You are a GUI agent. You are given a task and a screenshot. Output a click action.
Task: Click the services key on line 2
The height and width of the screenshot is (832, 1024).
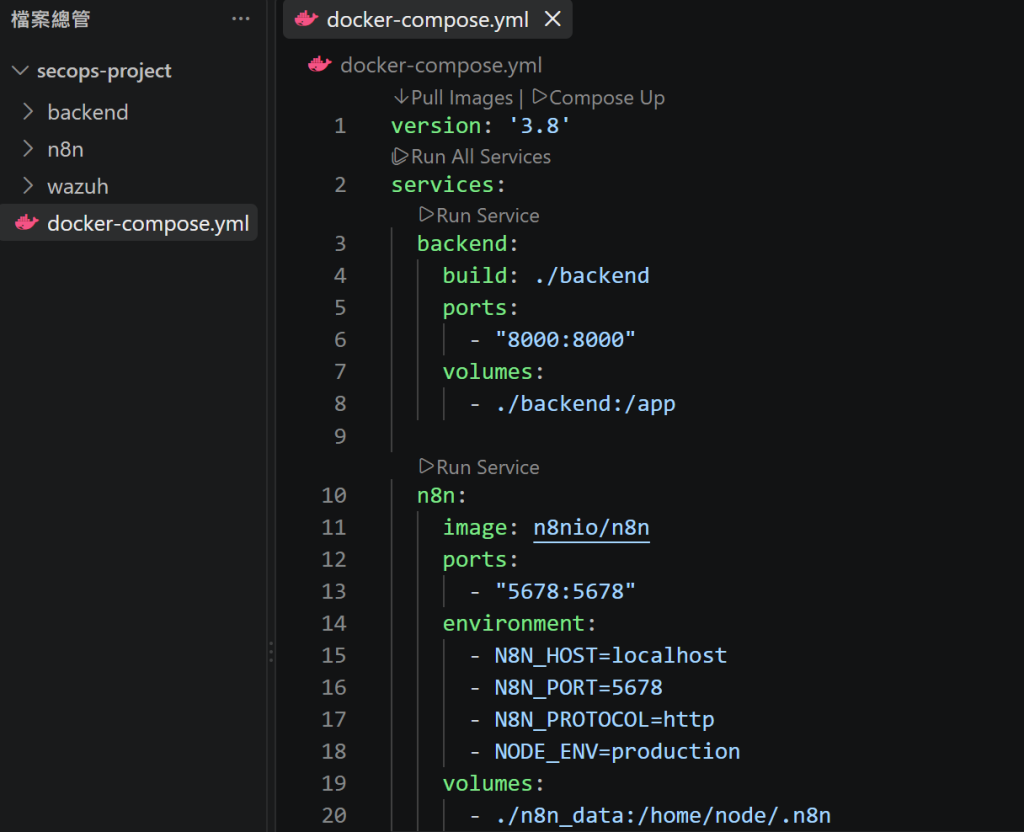tap(442, 185)
